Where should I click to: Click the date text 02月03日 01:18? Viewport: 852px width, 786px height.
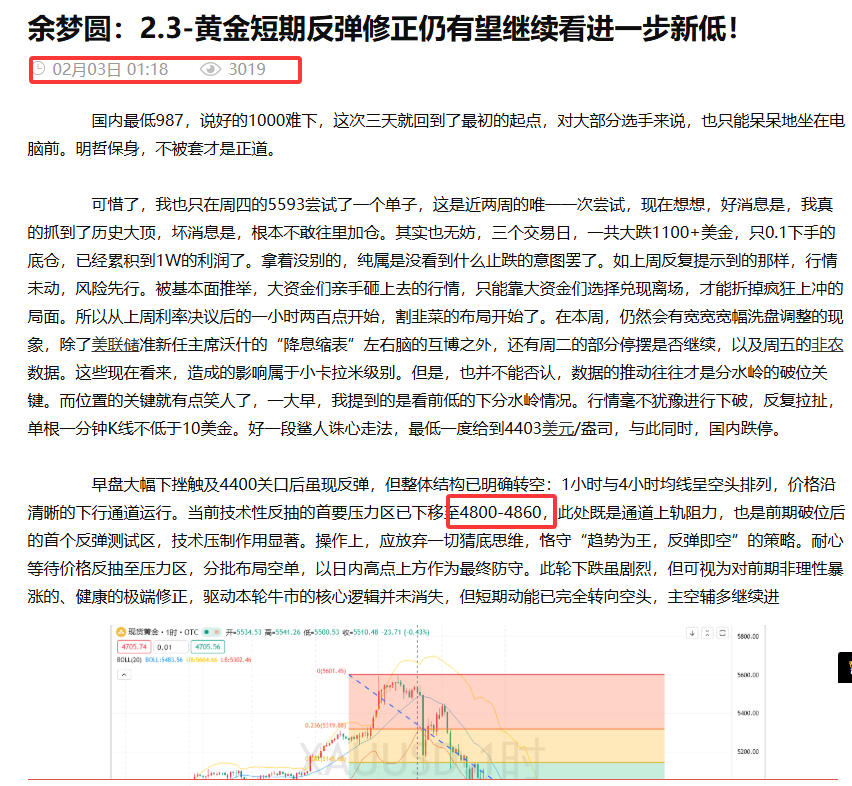click(x=110, y=69)
